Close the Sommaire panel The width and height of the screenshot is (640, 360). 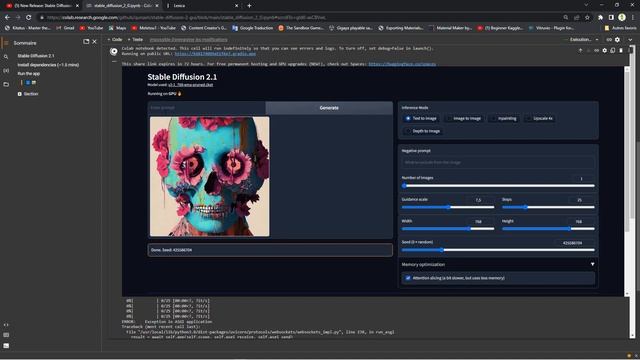[x=94, y=42]
